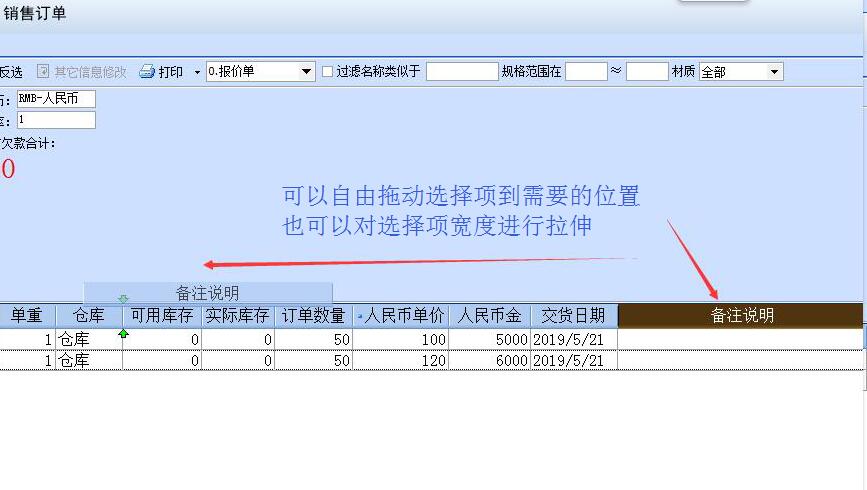Screen dimensions: 867x490
Task: Select the 交货日期 column header
Action: click(x=573, y=316)
